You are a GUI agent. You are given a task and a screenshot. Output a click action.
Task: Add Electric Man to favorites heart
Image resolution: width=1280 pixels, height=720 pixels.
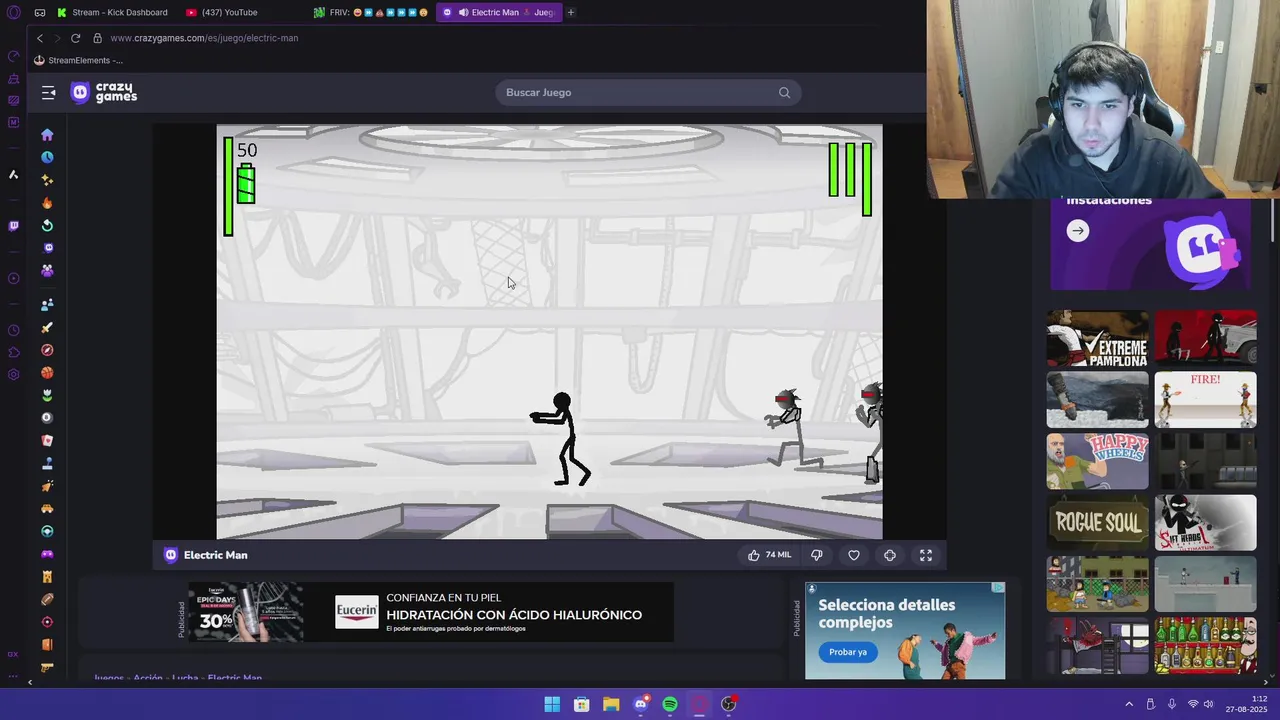(854, 555)
